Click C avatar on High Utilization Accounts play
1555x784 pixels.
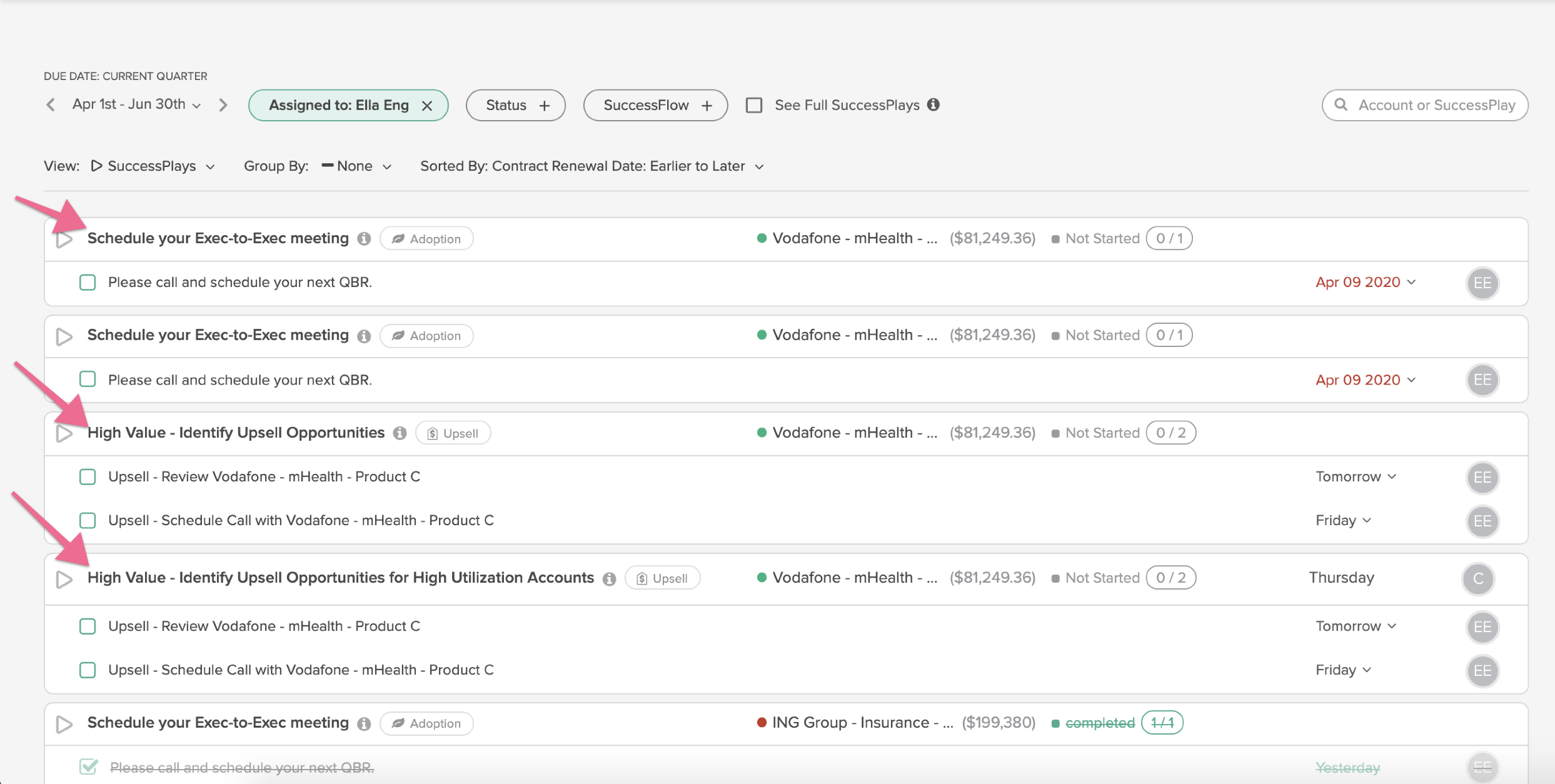pyautogui.click(x=1478, y=579)
